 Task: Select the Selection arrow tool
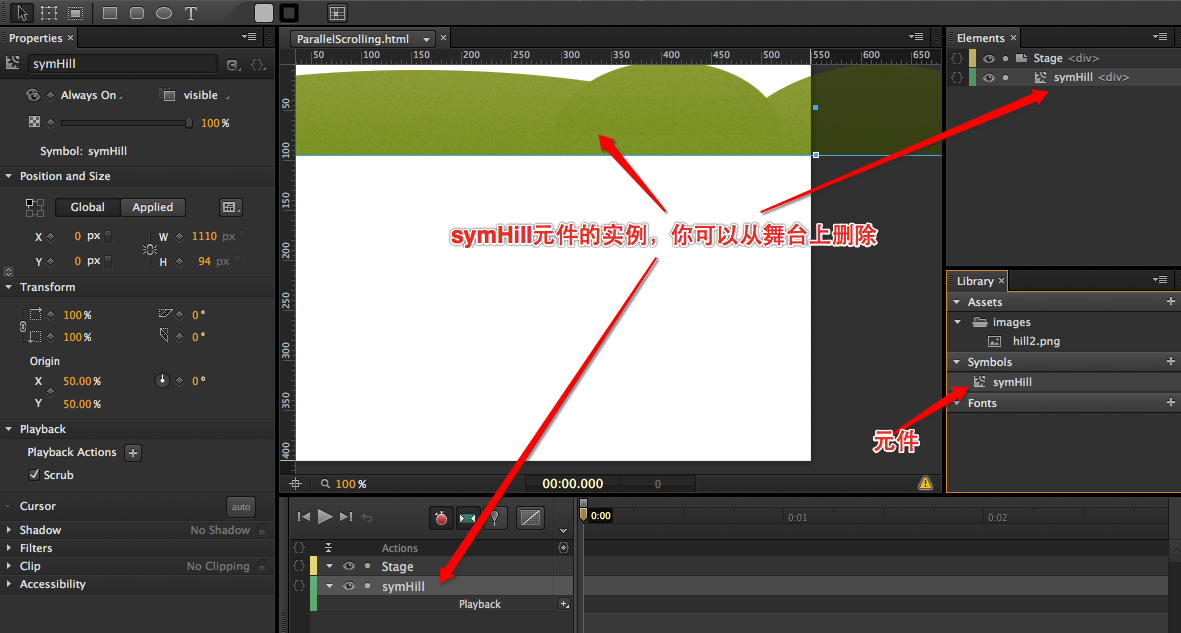coord(22,13)
